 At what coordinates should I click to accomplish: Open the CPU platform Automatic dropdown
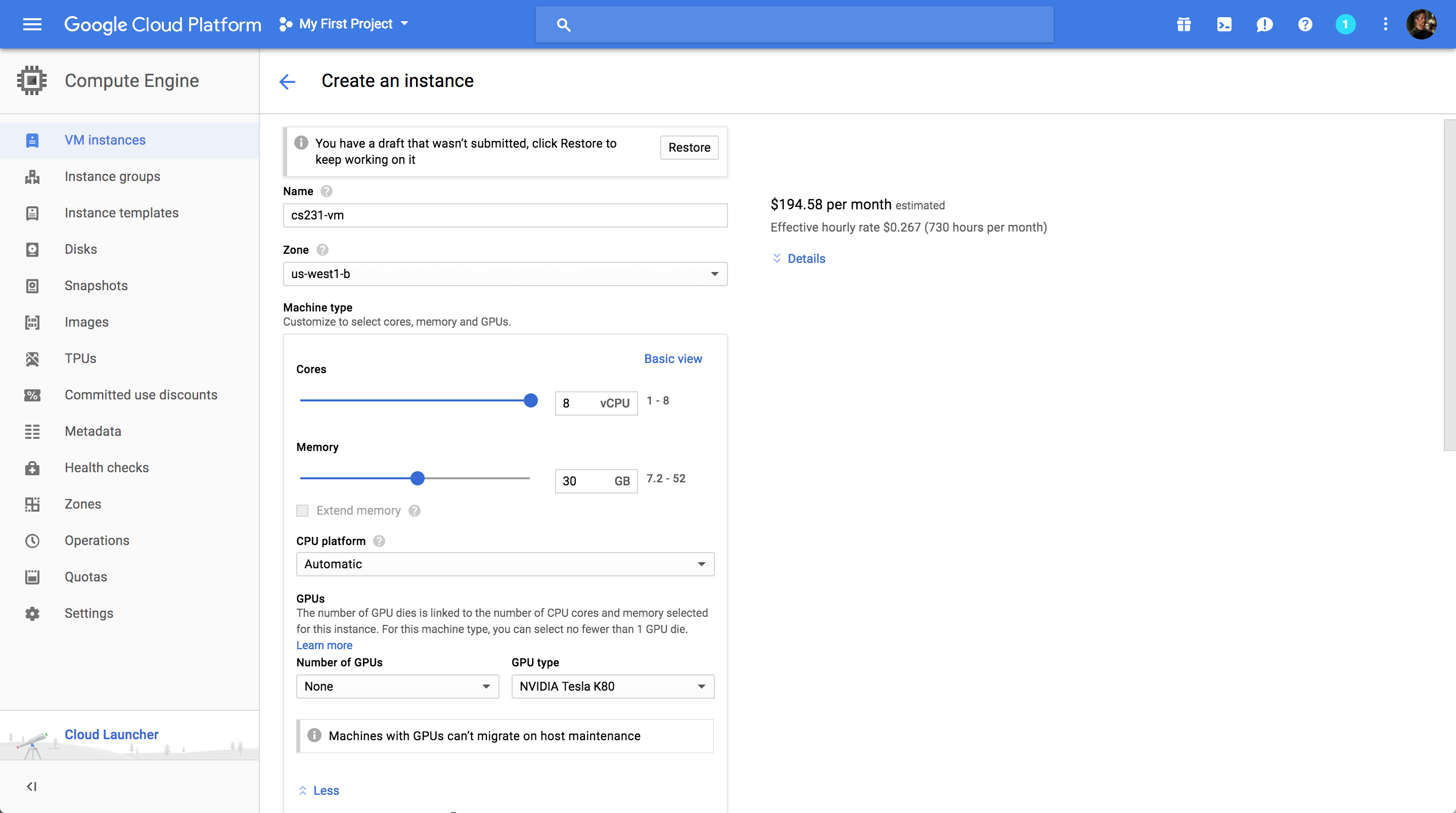(505, 564)
